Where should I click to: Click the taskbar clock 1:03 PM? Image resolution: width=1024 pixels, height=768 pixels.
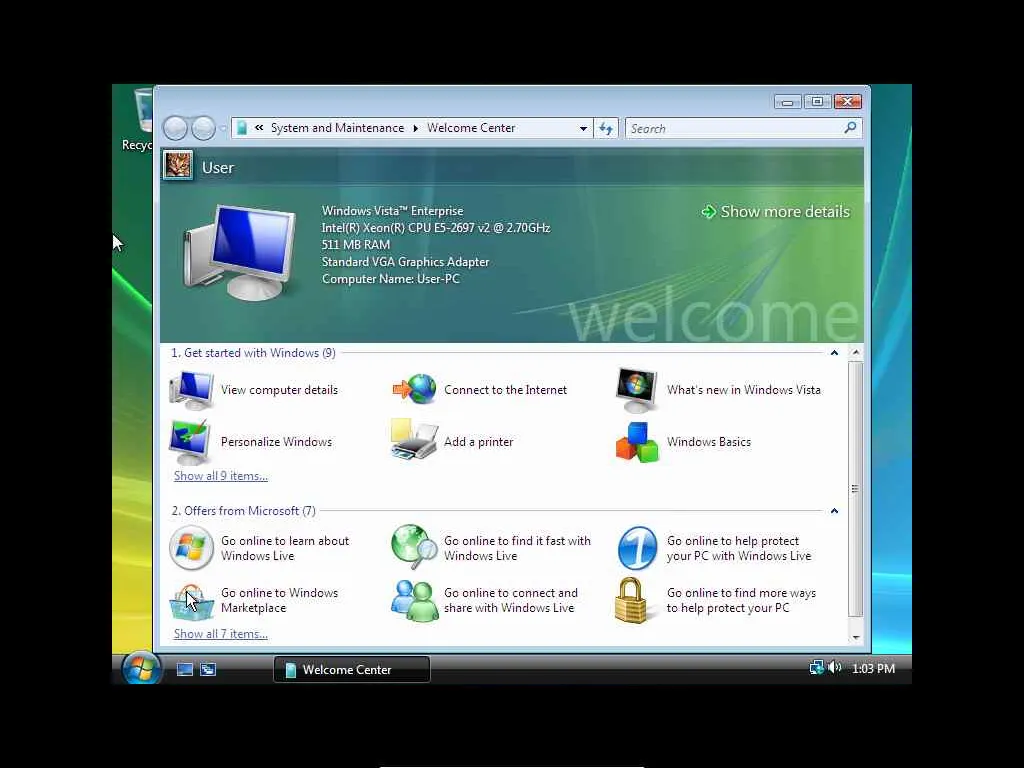873,669
